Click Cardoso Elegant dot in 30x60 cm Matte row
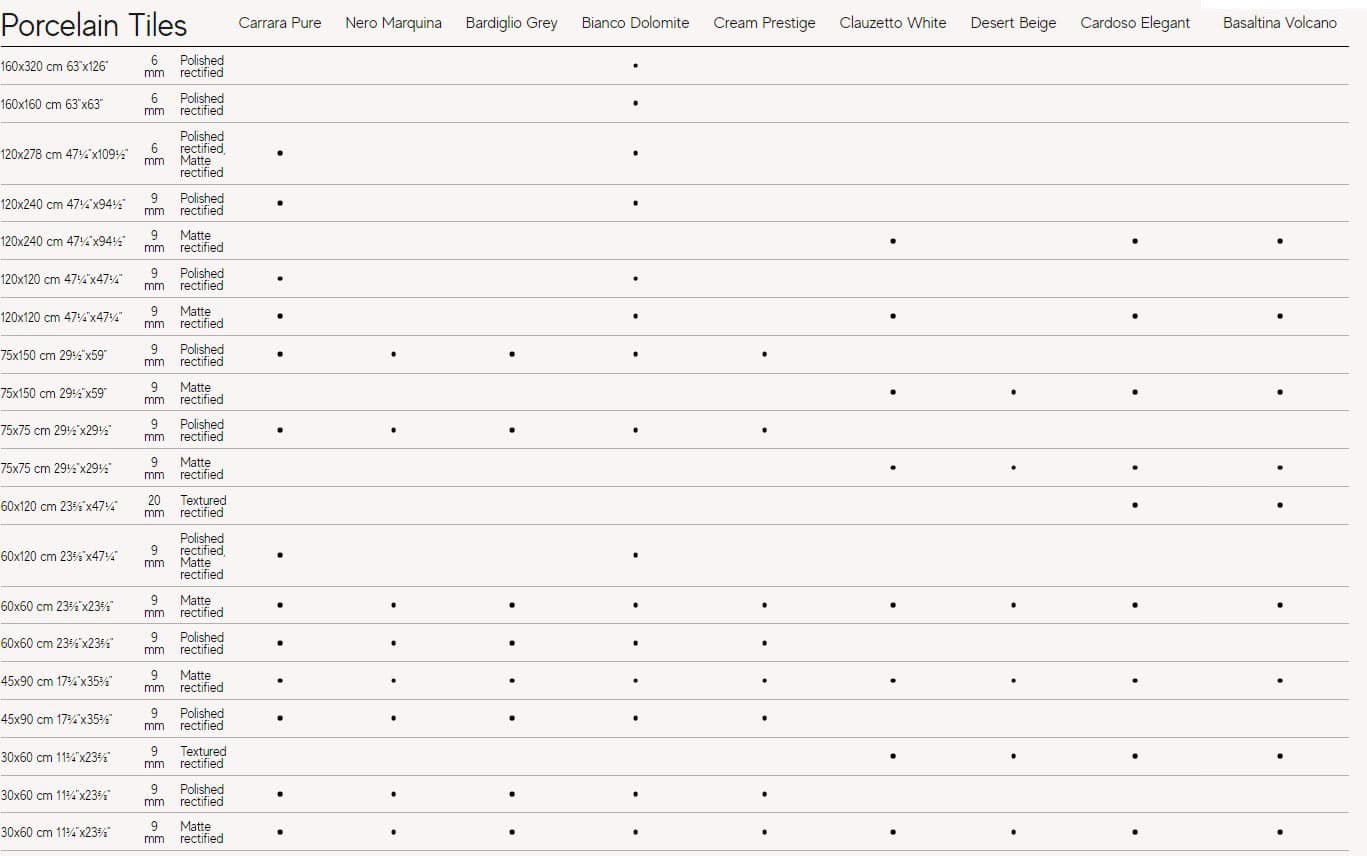This screenshot has width=1367, height=856. [x=1135, y=831]
